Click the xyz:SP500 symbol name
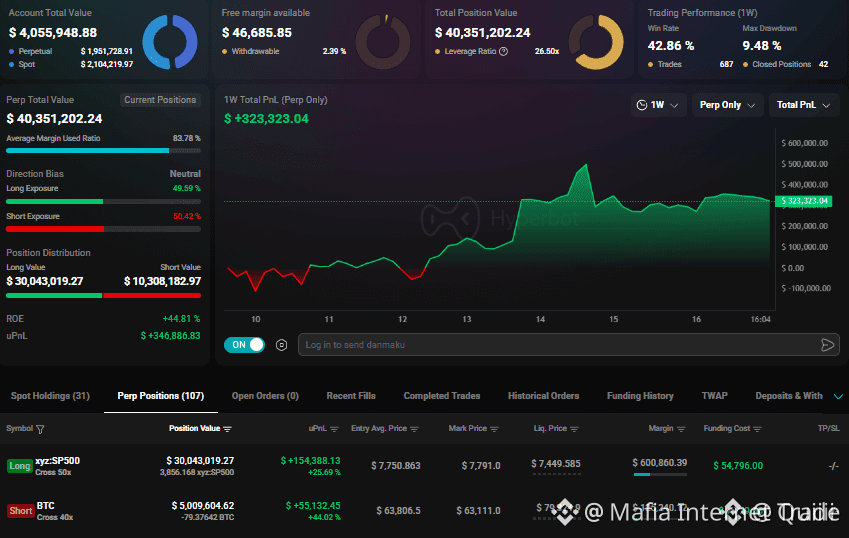Image resolution: width=849 pixels, height=538 pixels. [x=57, y=461]
